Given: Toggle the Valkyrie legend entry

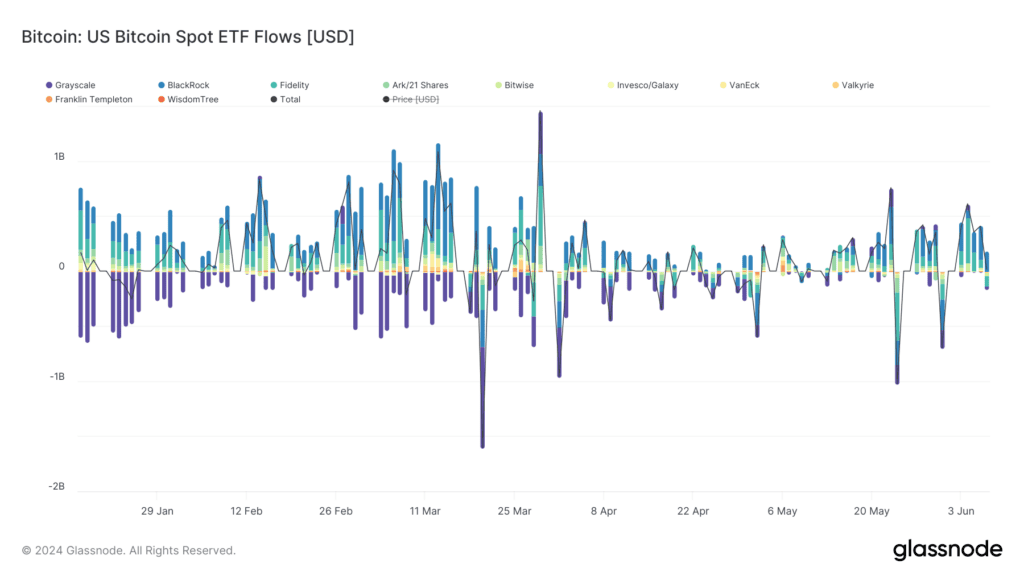Looking at the screenshot, I should coord(853,86).
